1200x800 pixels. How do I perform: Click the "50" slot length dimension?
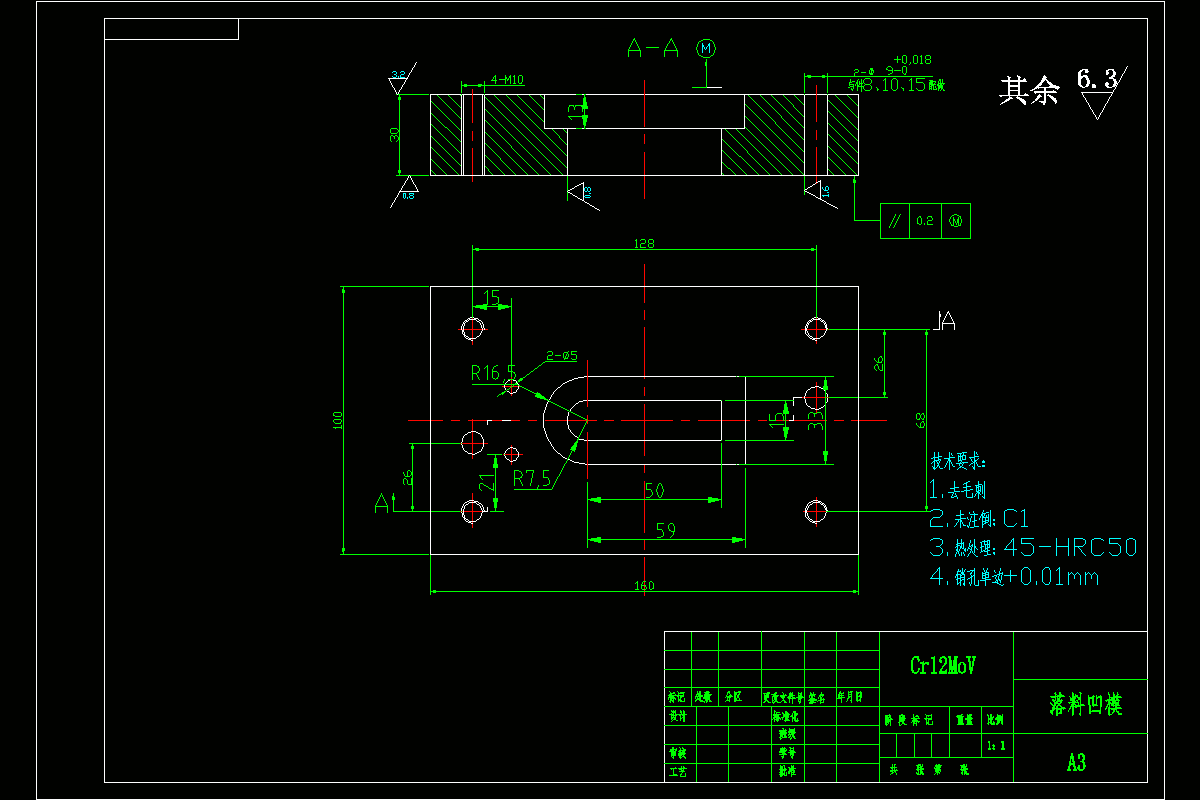654,491
